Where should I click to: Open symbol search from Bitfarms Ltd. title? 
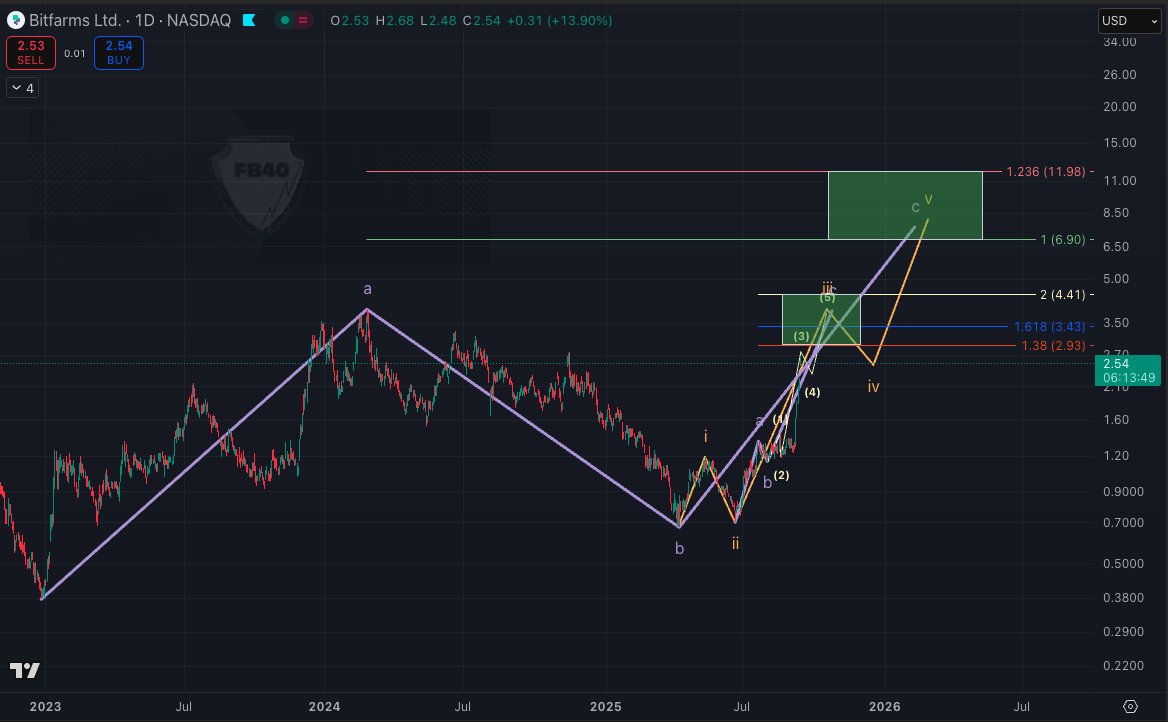tap(74, 20)
